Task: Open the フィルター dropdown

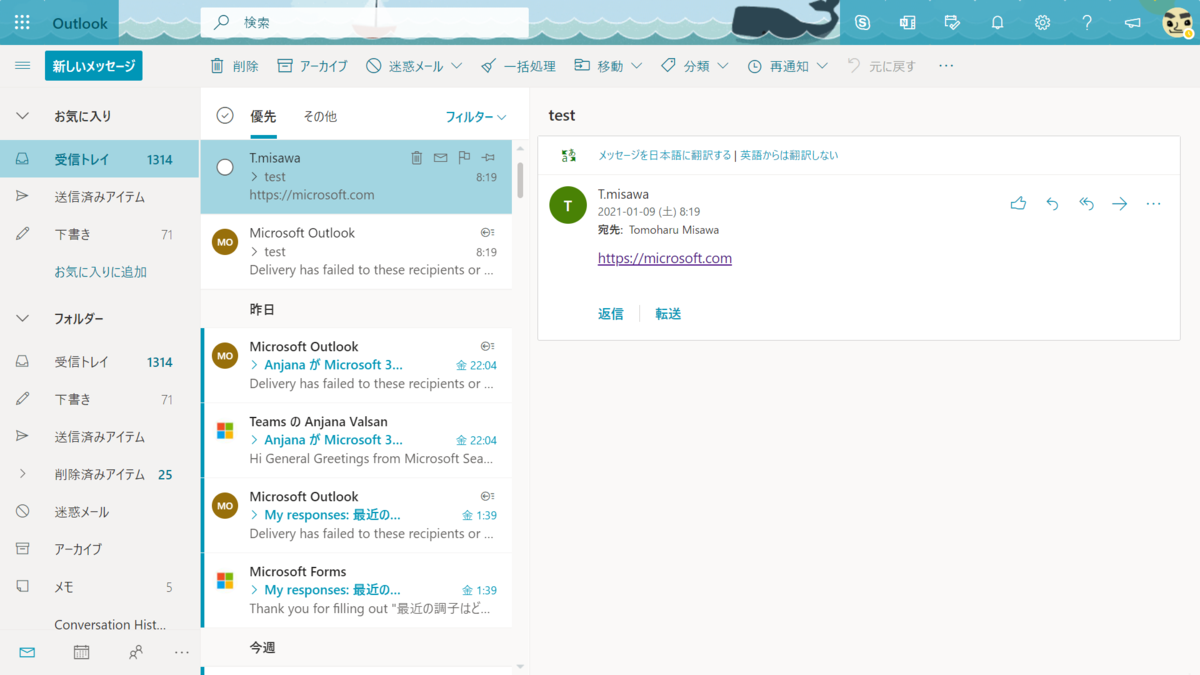Action: point(476,117)
